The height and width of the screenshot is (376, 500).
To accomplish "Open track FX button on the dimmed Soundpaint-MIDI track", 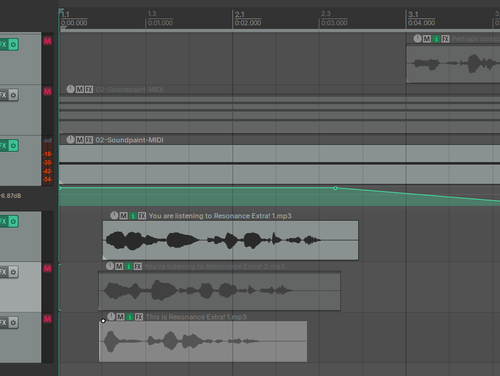I will pyautogui.click(x=3, y=95).
